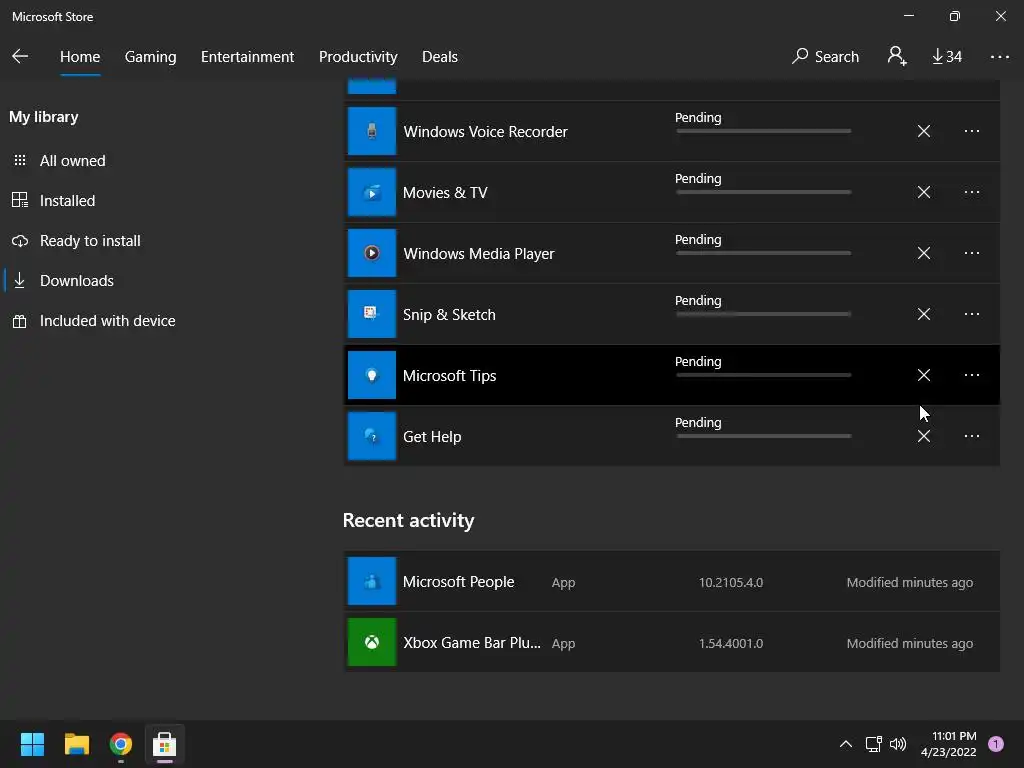
Task: Open more options for Get Help
Action: [x=972, y=436]
